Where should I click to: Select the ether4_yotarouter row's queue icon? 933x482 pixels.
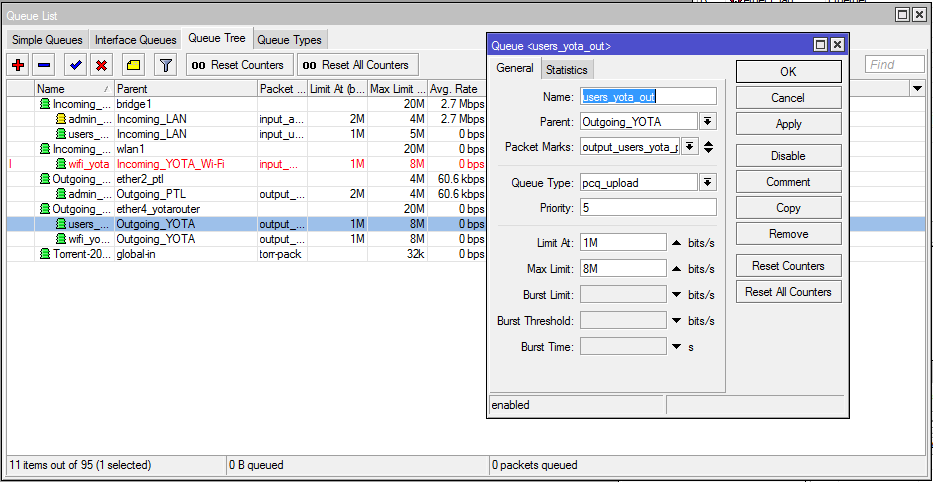[45, 209]
